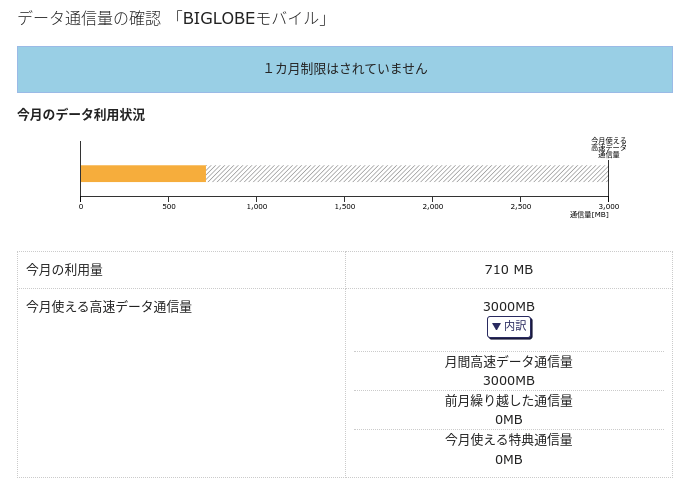Viewport: 684px width, 478px height.
Task: Click the 月間高速データ通信量 breakdown label
Action: click(x=508, y=362)
